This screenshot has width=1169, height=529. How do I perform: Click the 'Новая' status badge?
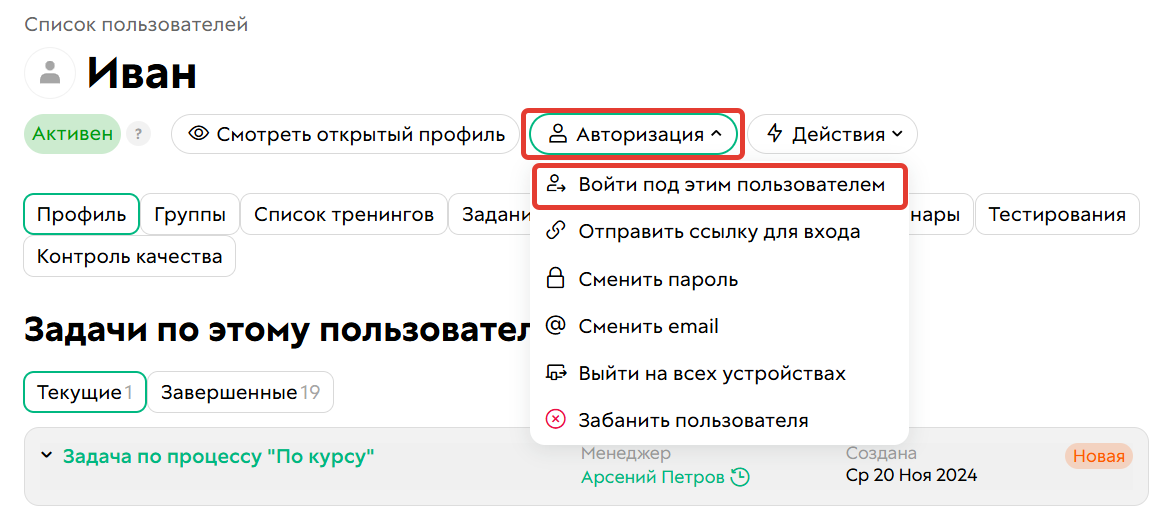(x=1099, y=457)
